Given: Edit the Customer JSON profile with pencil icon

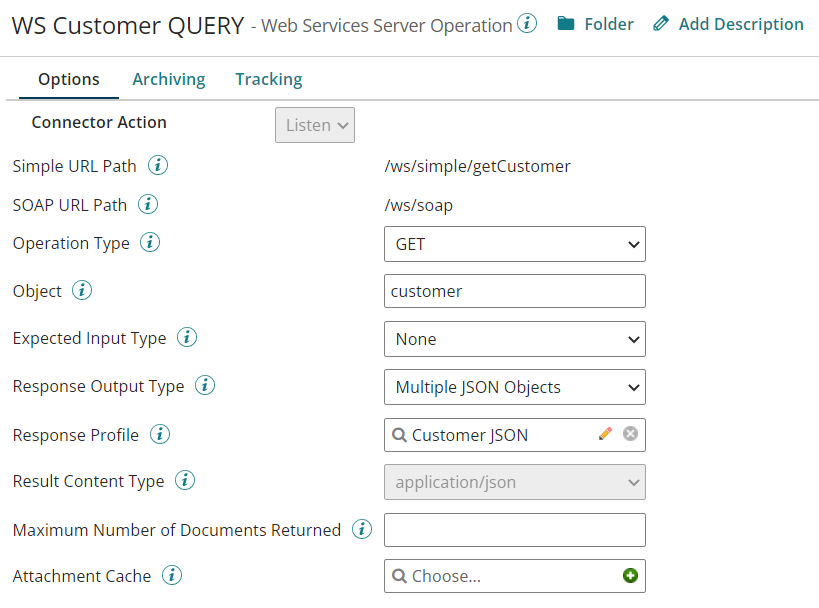Looking at the screenshot, I should pos(604,434).
